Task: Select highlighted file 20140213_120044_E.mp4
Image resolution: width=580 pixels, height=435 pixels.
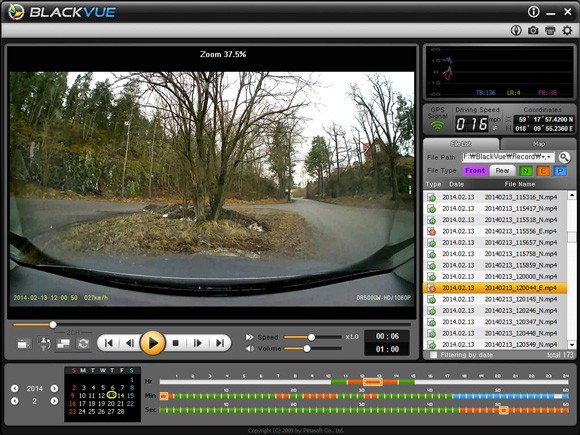Action: pyautogui.click(x=495, y=288)
